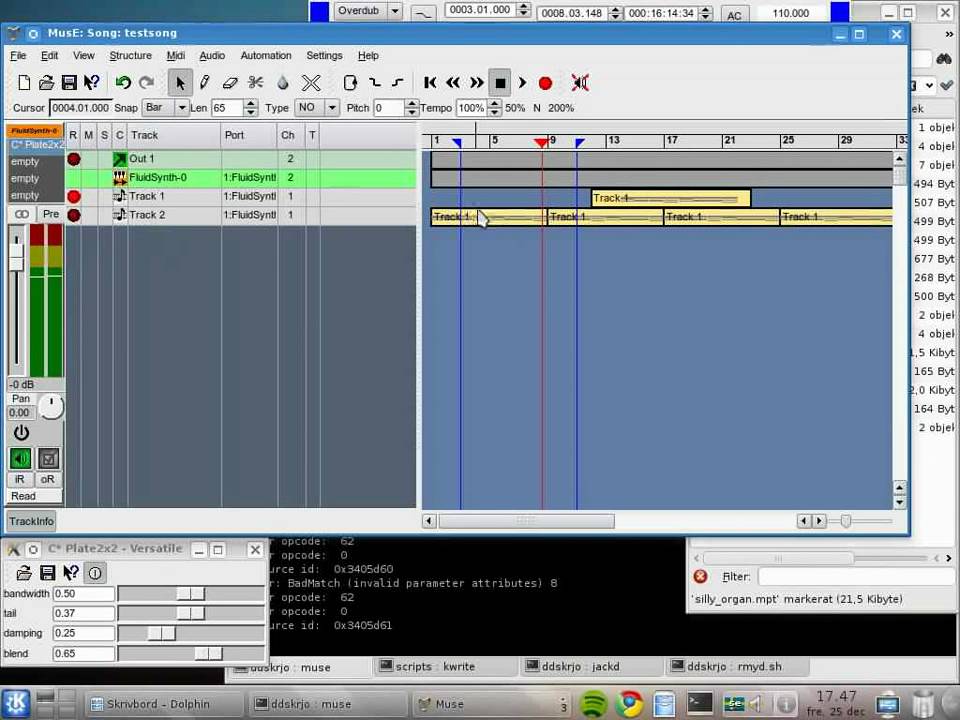Viewport: 960px width, 720px height.
Task: Select the Eraser tool
Action: (x=230, y=83)
